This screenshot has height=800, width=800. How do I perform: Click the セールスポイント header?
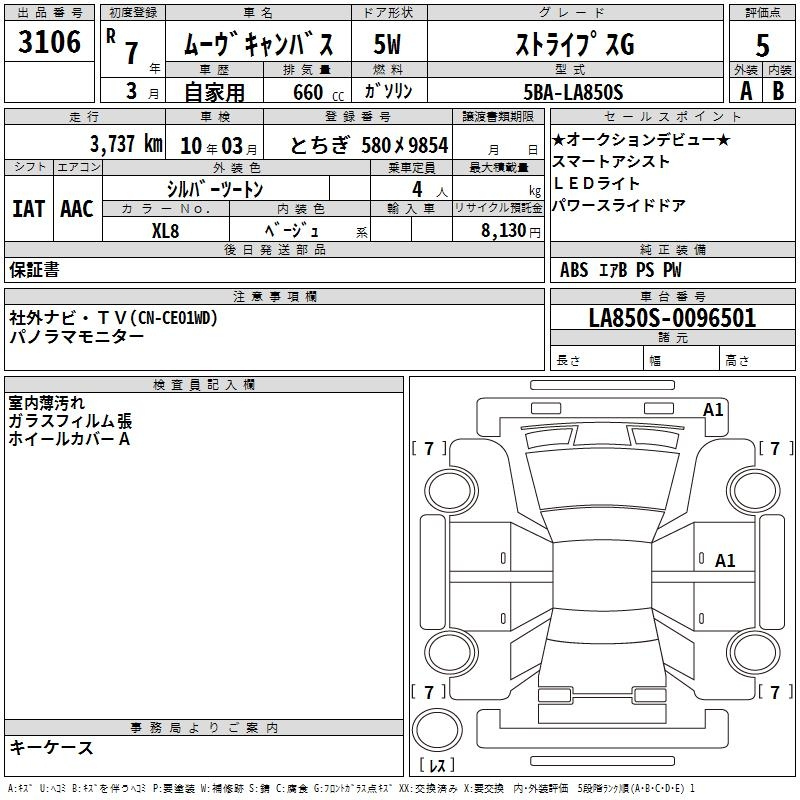pyautogui.click(x=672, y=117)
